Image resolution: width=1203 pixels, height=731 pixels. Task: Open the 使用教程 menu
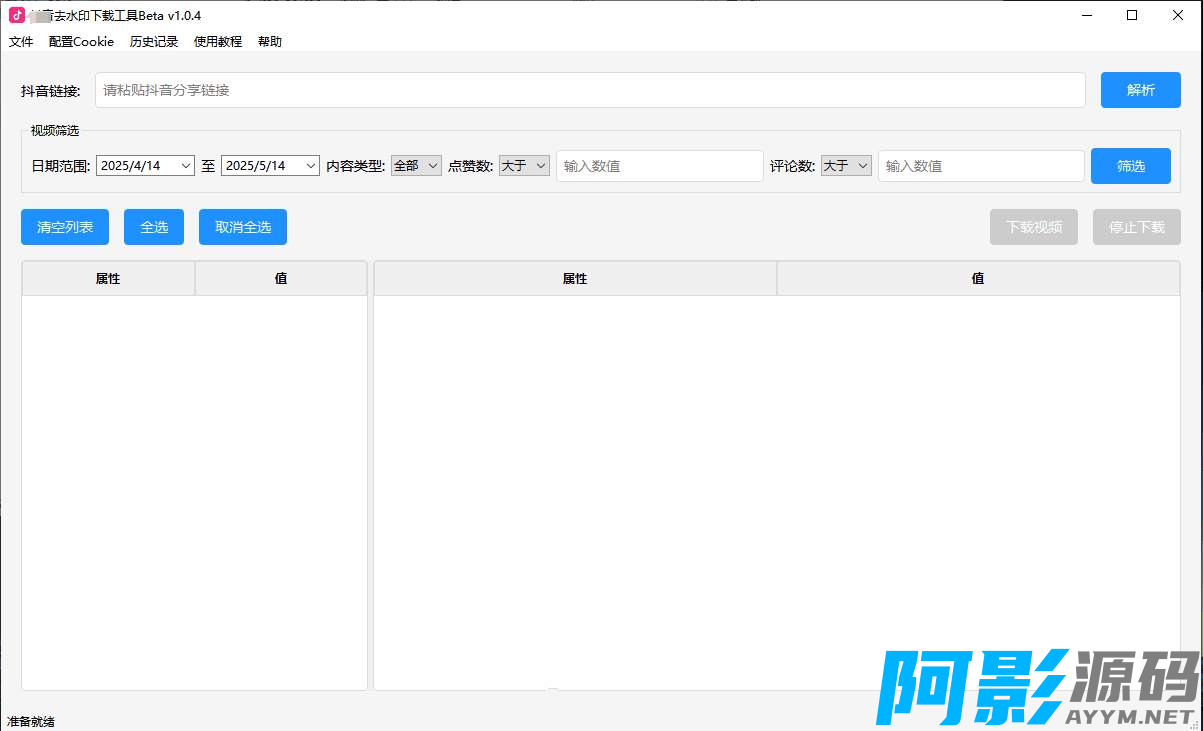coord(218,42)
